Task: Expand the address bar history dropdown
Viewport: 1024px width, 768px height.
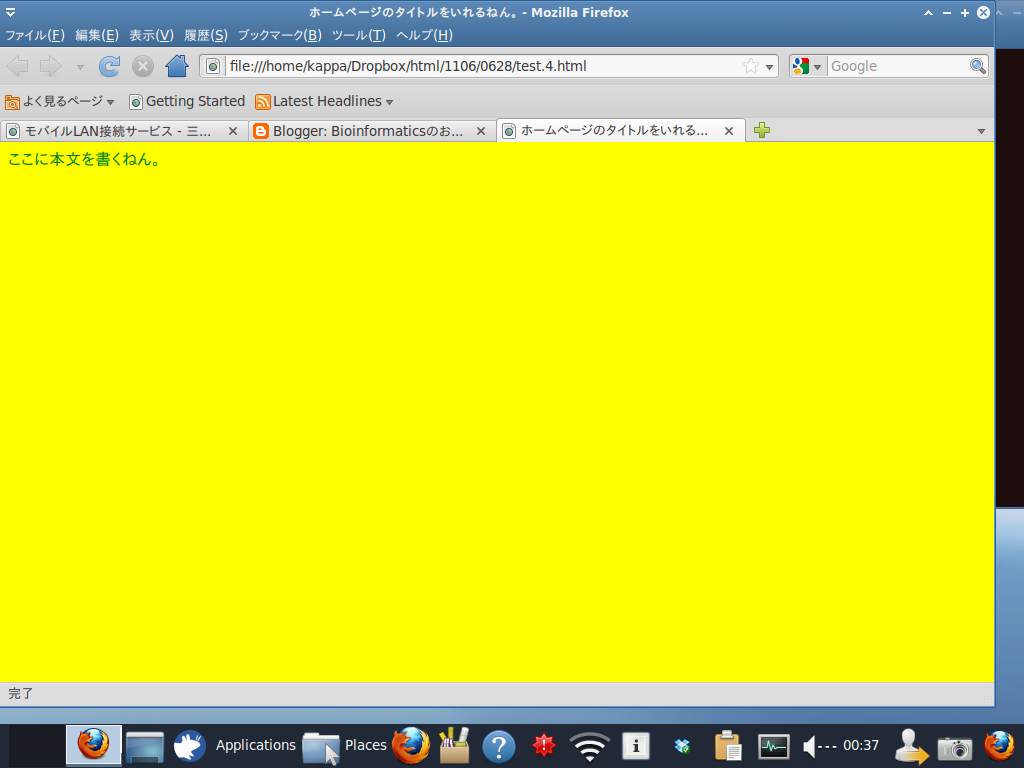Action: click(x=768, y=66)
